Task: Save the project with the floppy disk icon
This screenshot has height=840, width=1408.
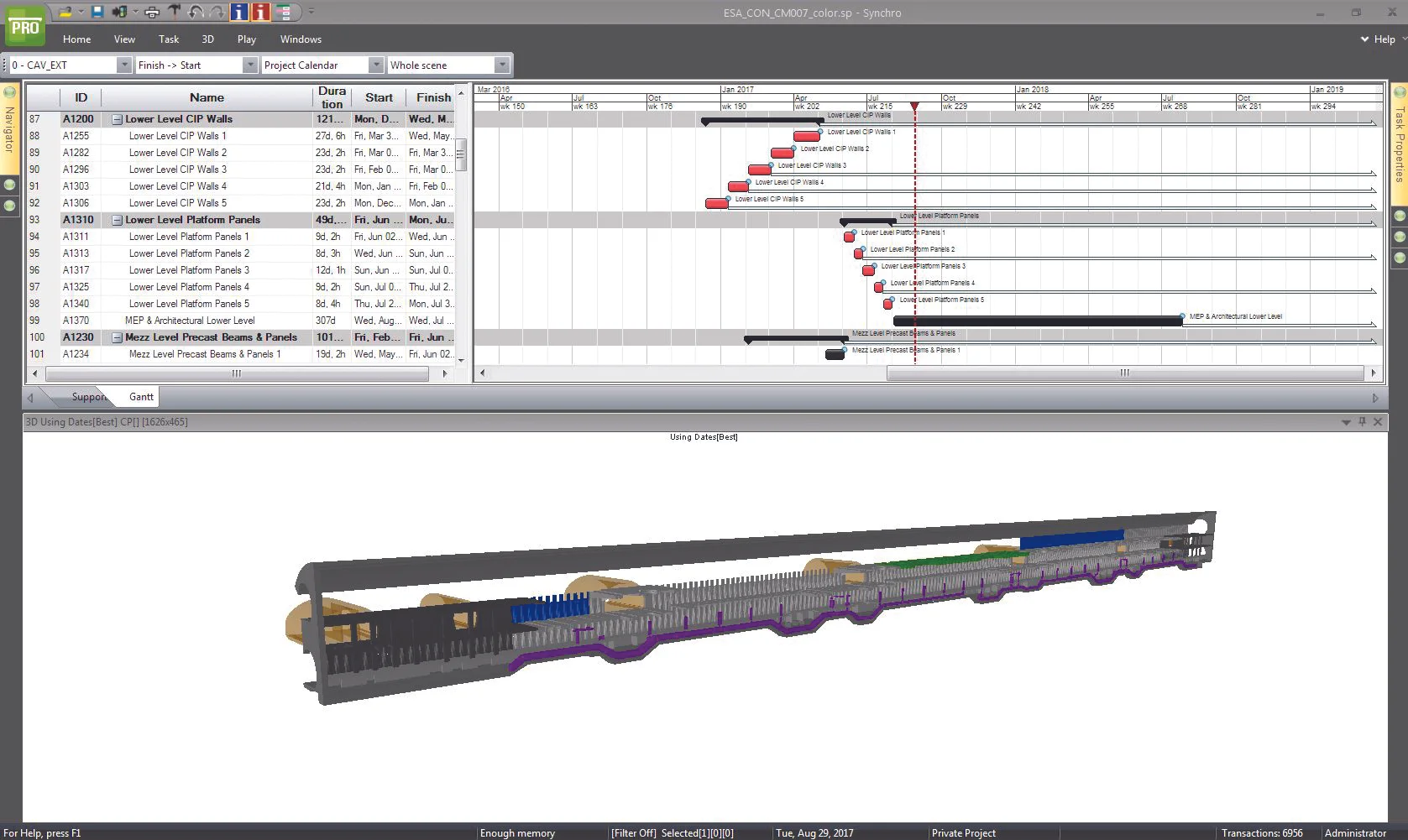Action: click(97, 12)
